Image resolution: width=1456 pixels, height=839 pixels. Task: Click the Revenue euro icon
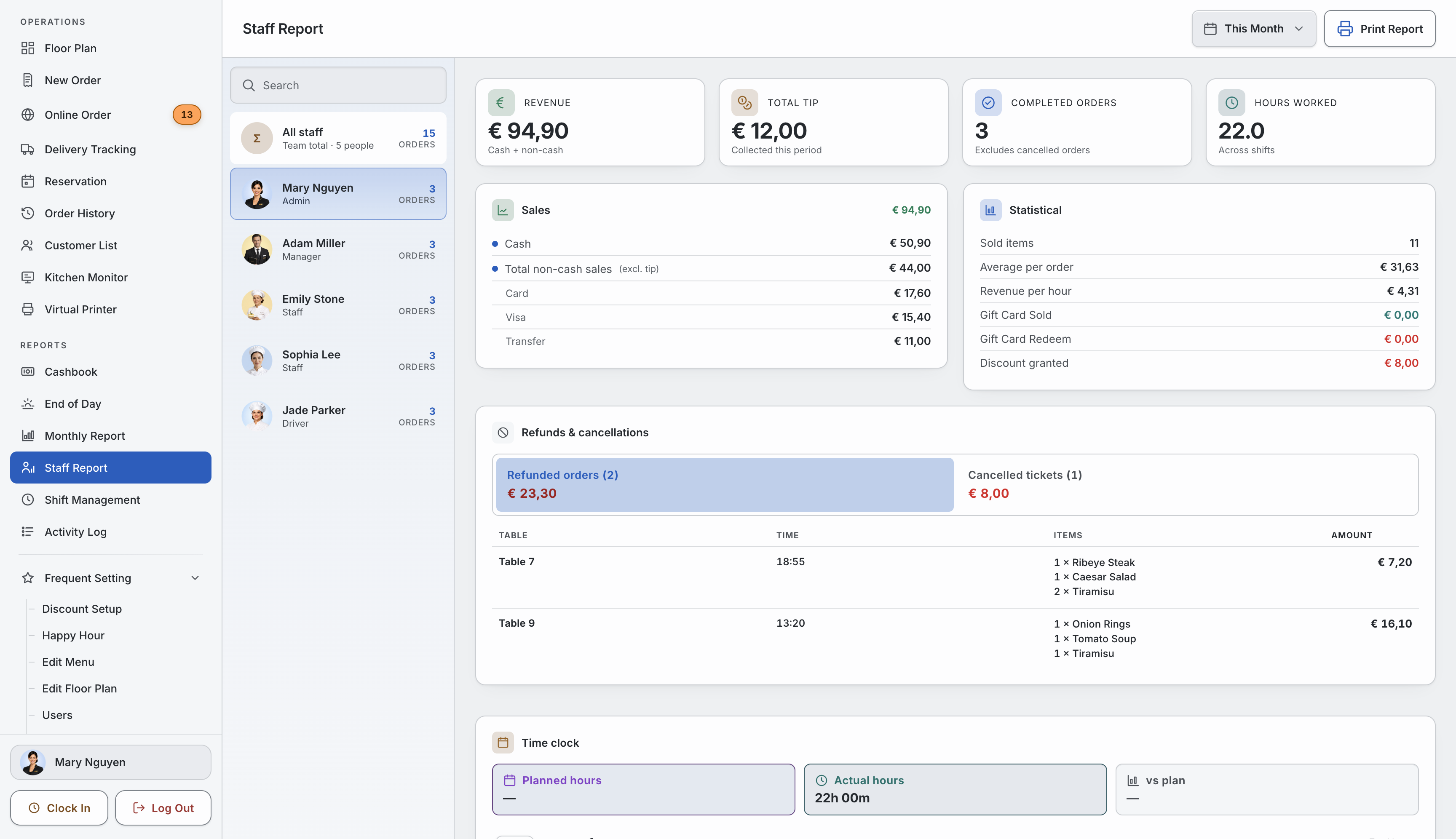click(x=501, y=103)
